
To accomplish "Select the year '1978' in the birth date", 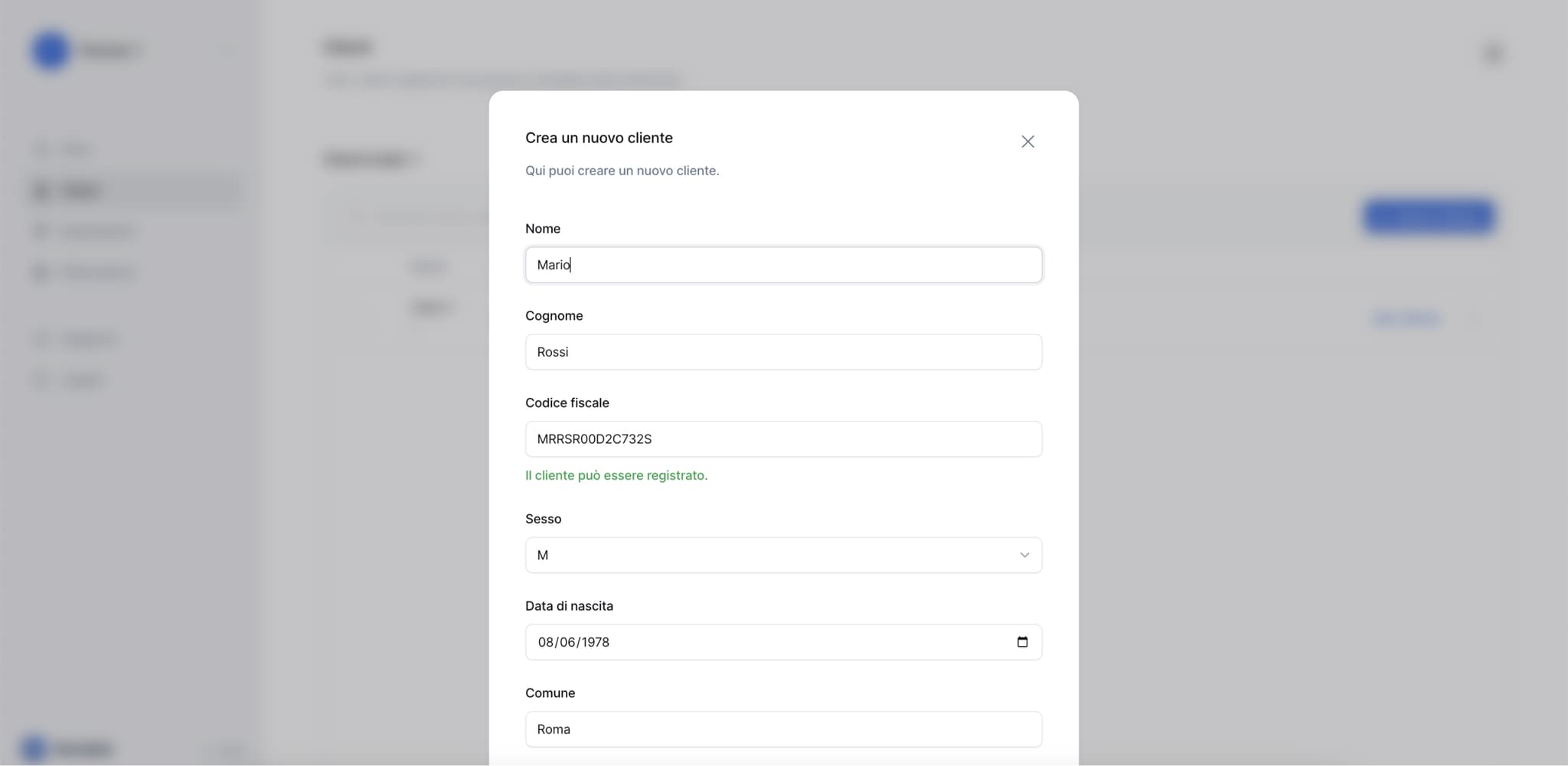I will tap(595, 642).
